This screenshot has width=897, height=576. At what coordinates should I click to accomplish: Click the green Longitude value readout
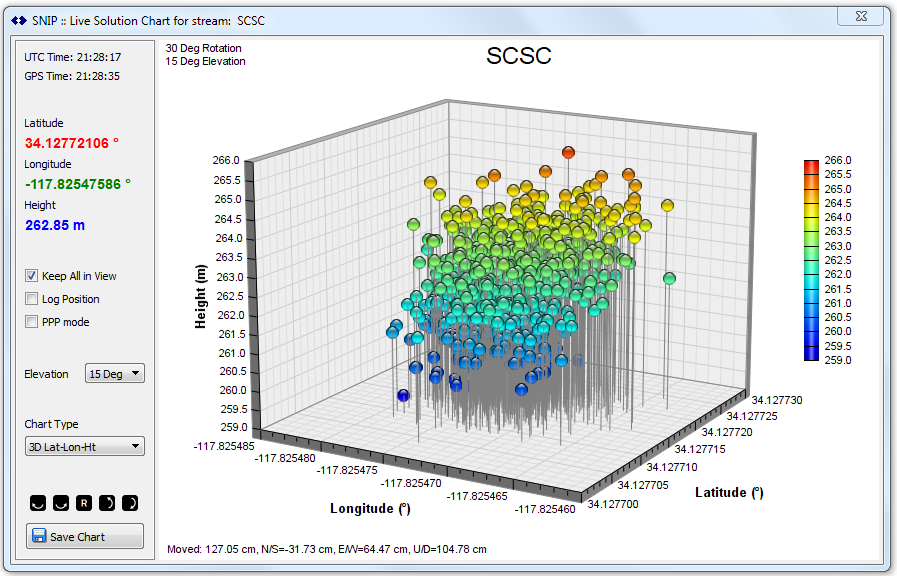click(78, 184)
